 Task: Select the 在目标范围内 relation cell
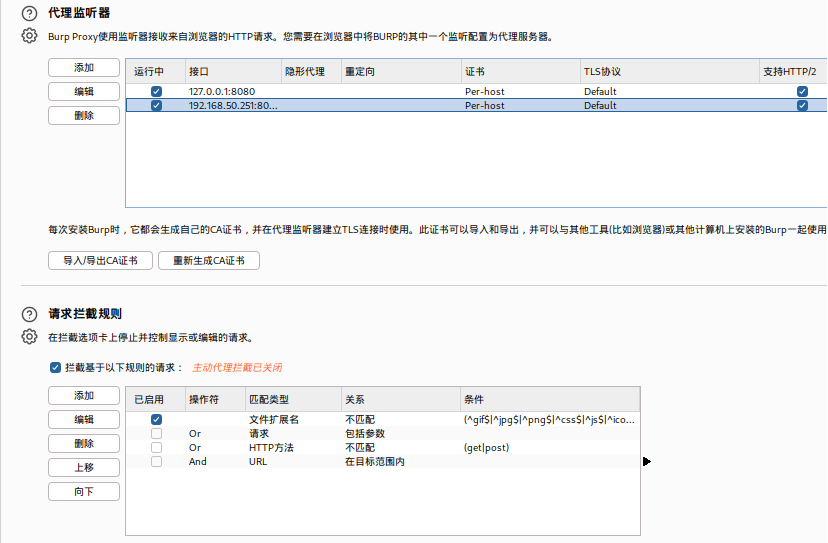(401, 462)
